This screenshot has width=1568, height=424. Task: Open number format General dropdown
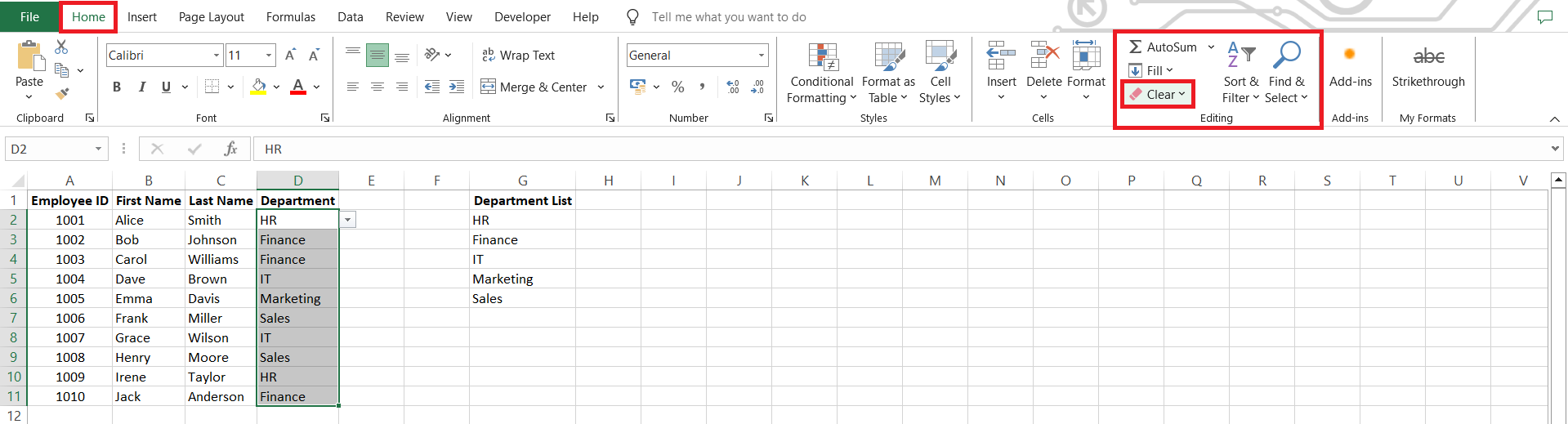(762, 55)
